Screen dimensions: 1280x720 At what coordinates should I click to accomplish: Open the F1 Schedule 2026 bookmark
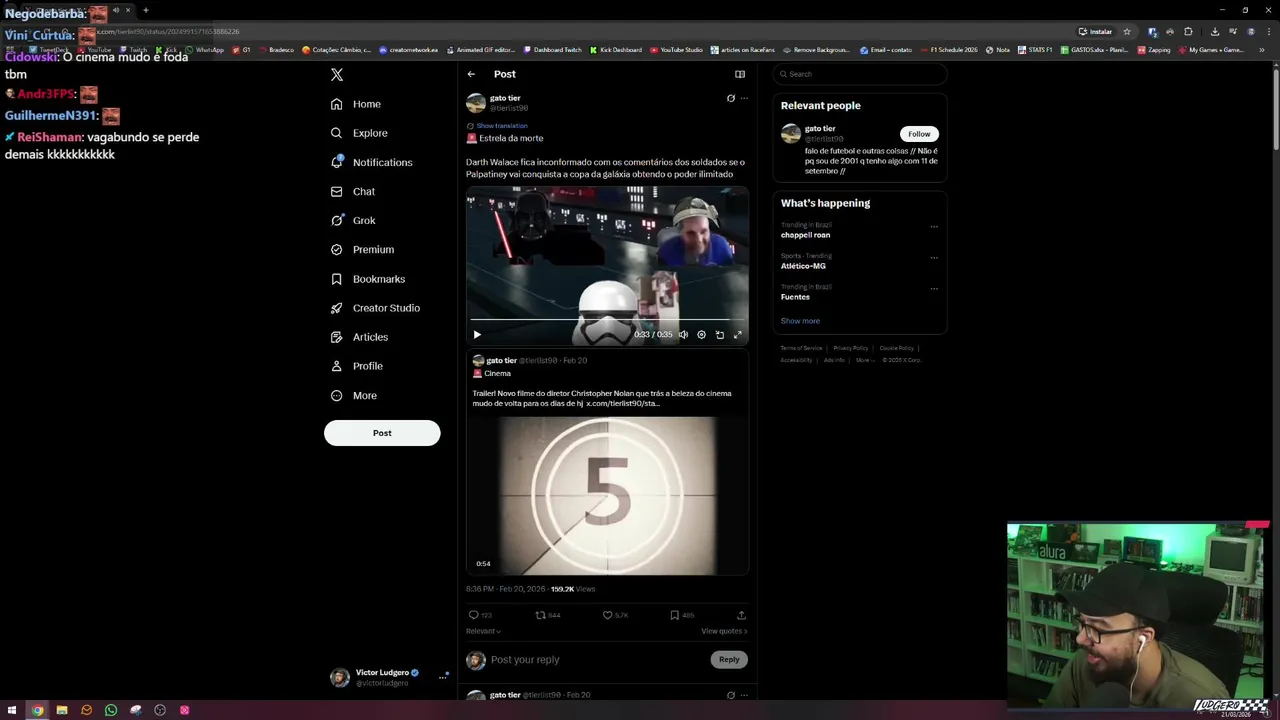pos(948,50)
